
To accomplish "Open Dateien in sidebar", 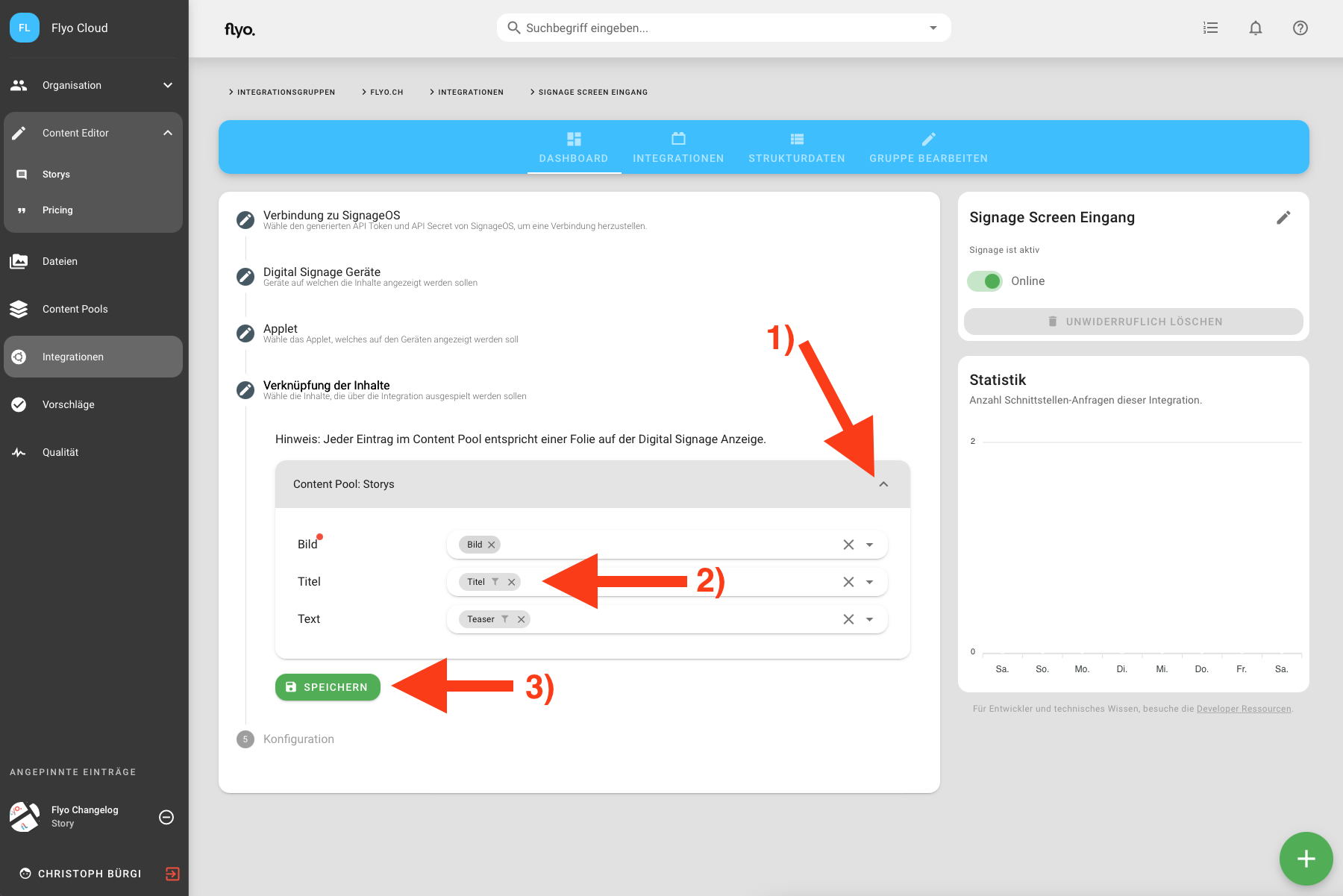I will click(x=93, y=261).
